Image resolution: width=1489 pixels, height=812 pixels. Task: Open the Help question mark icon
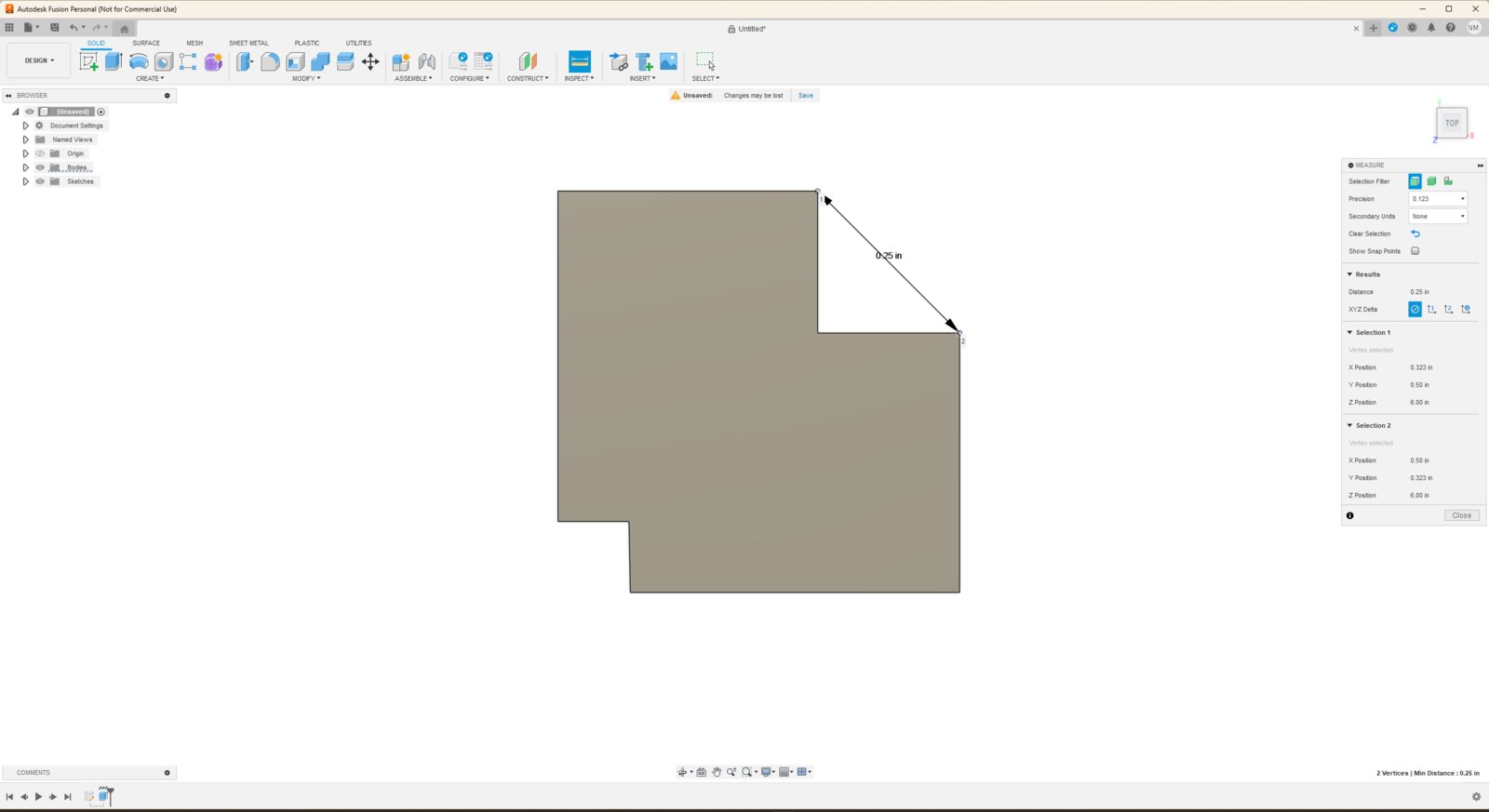(1450, 28)
